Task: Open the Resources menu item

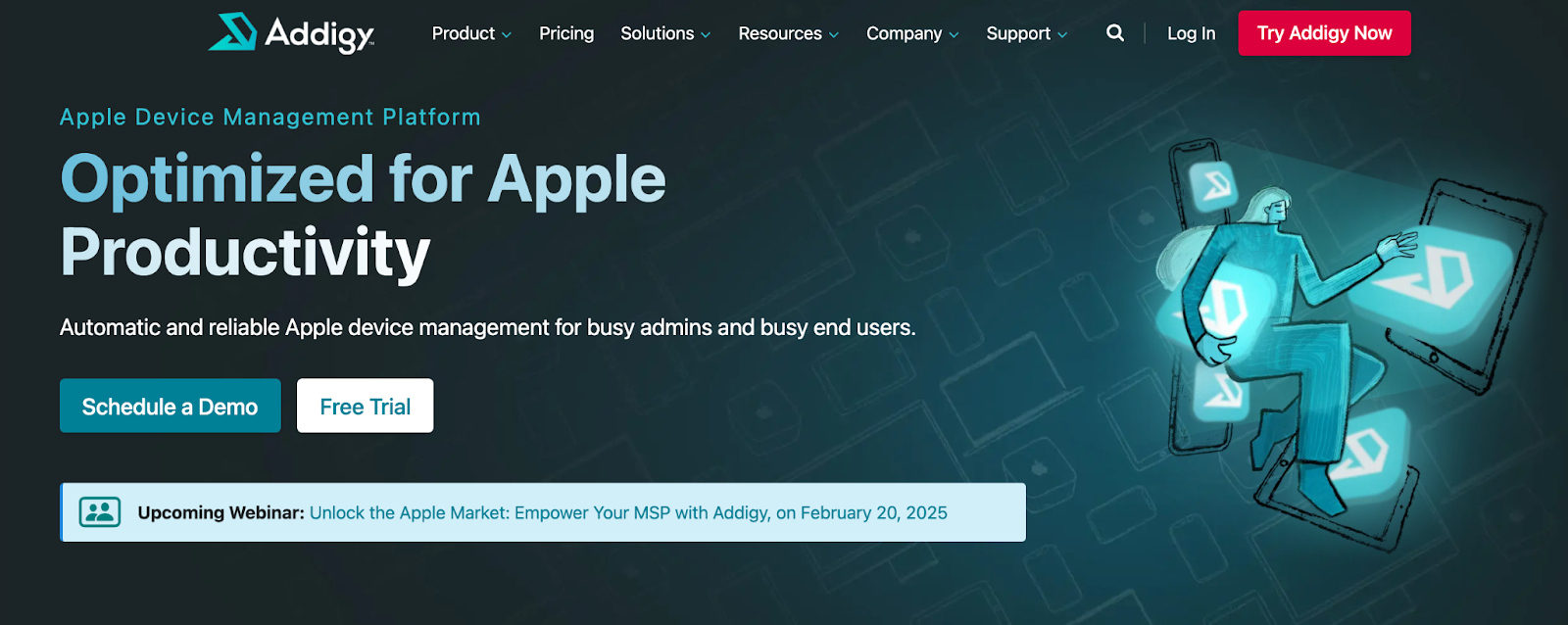Action: click(x=780, y=33)
